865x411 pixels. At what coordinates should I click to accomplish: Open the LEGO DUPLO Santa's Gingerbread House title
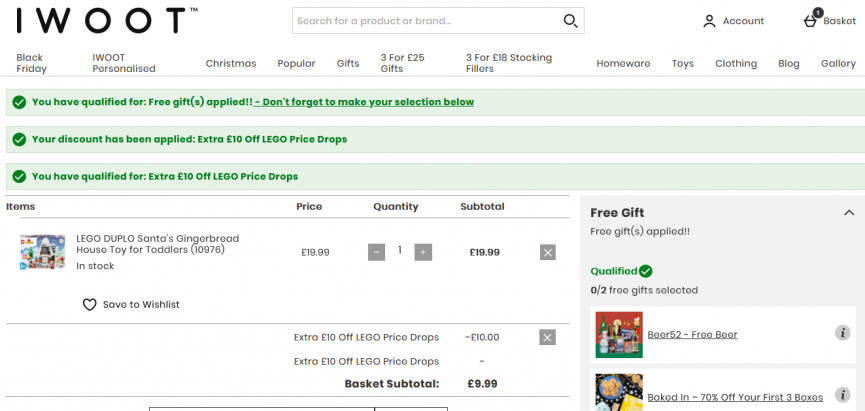[x=158, y=244]
